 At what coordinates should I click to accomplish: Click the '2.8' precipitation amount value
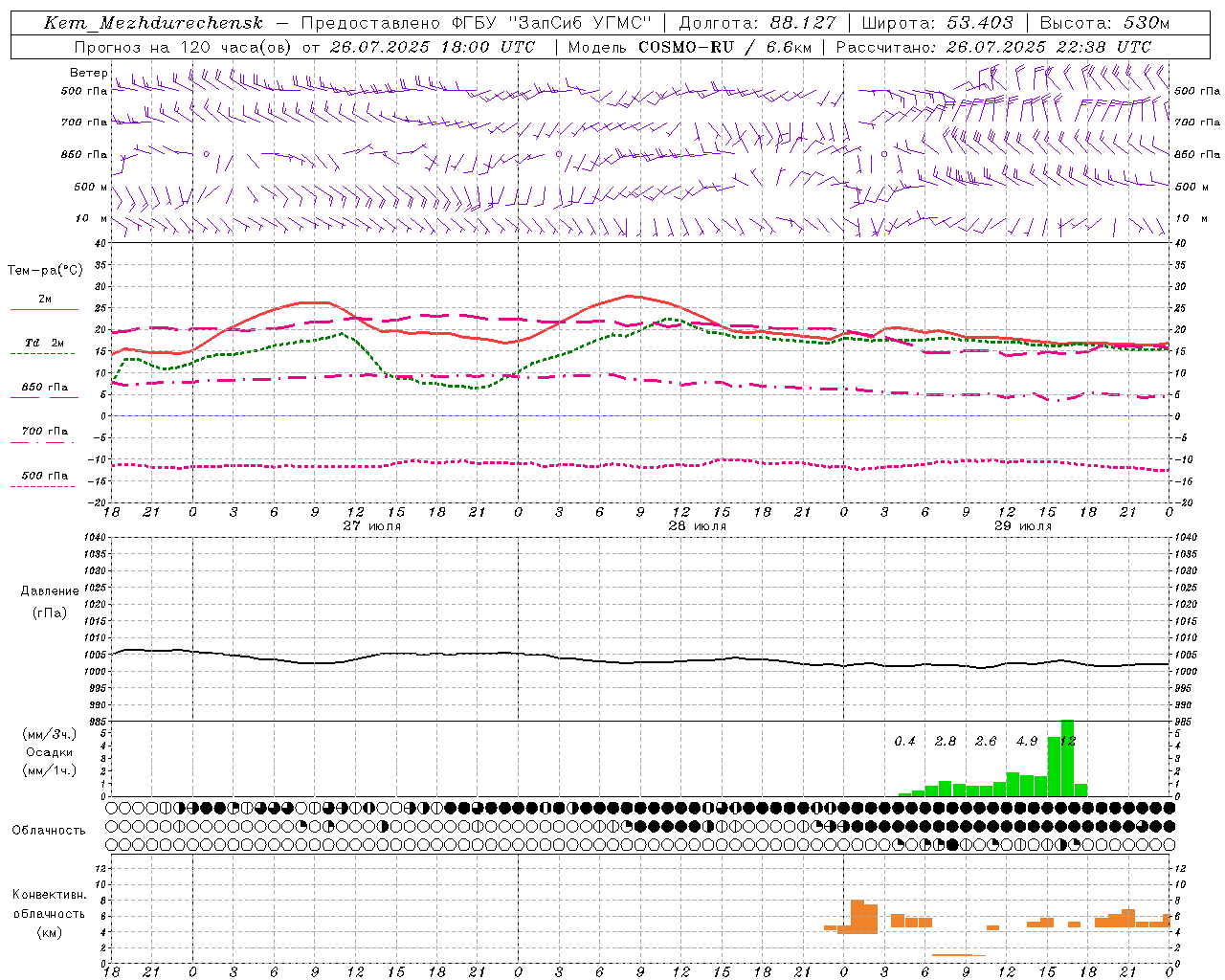coord(946,742)
